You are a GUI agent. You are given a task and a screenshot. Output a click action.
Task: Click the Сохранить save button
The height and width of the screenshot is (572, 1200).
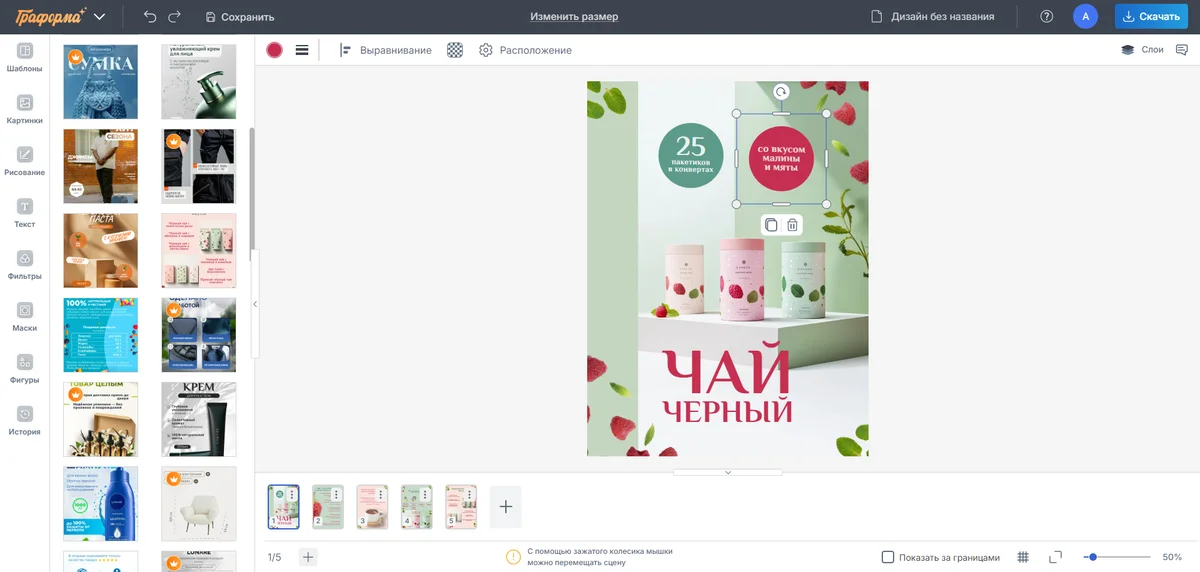[239, 17]
